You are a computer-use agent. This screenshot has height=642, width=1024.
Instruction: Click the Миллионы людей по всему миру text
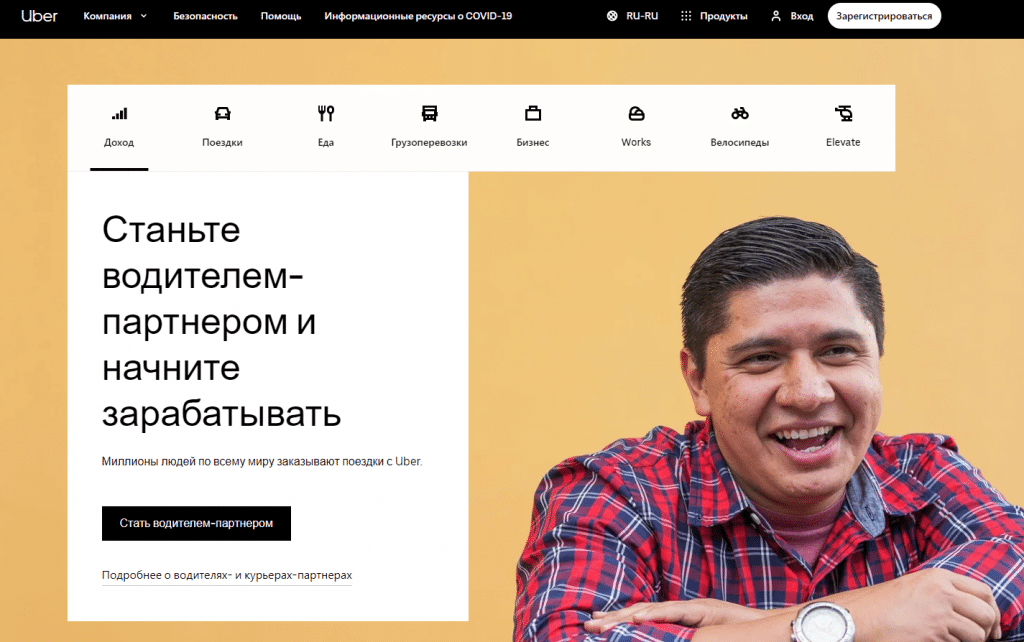(x=262, y=461)
